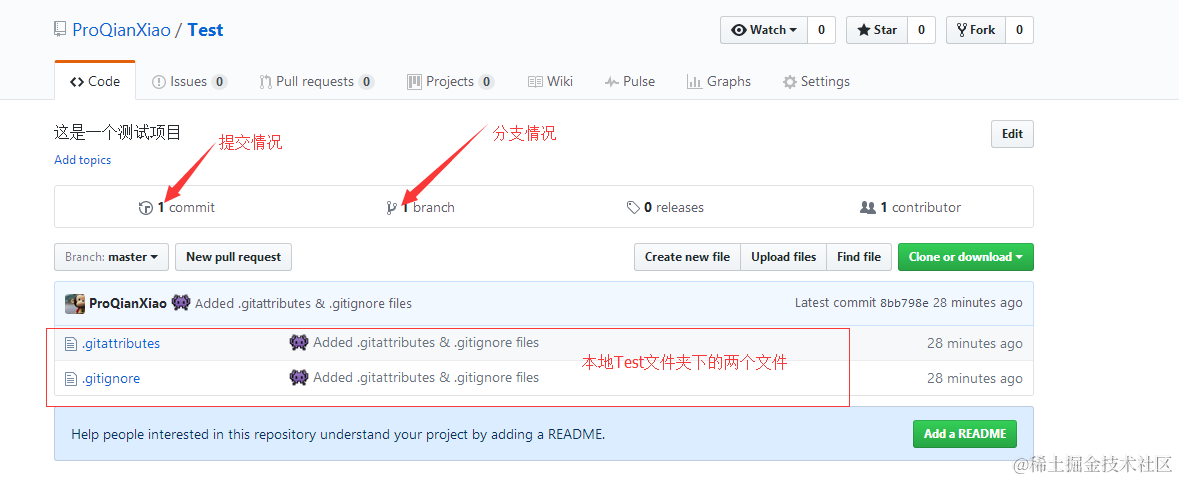Click the watchers count next to Watch
The image size is (1179, 481).
821,30
